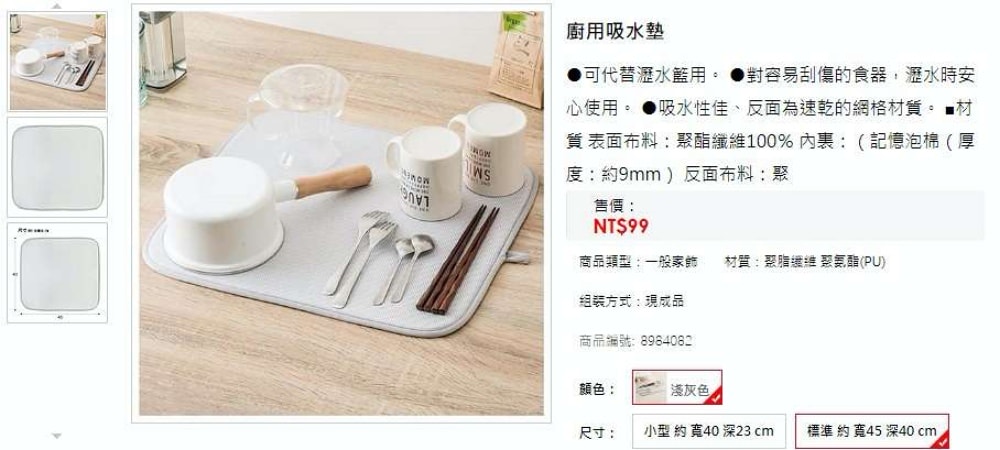The width and height of the screenshot is (1000, 450).
Task: Select the 小型 約 寬40 深23 cm size
Action: [x=709, y=431]
